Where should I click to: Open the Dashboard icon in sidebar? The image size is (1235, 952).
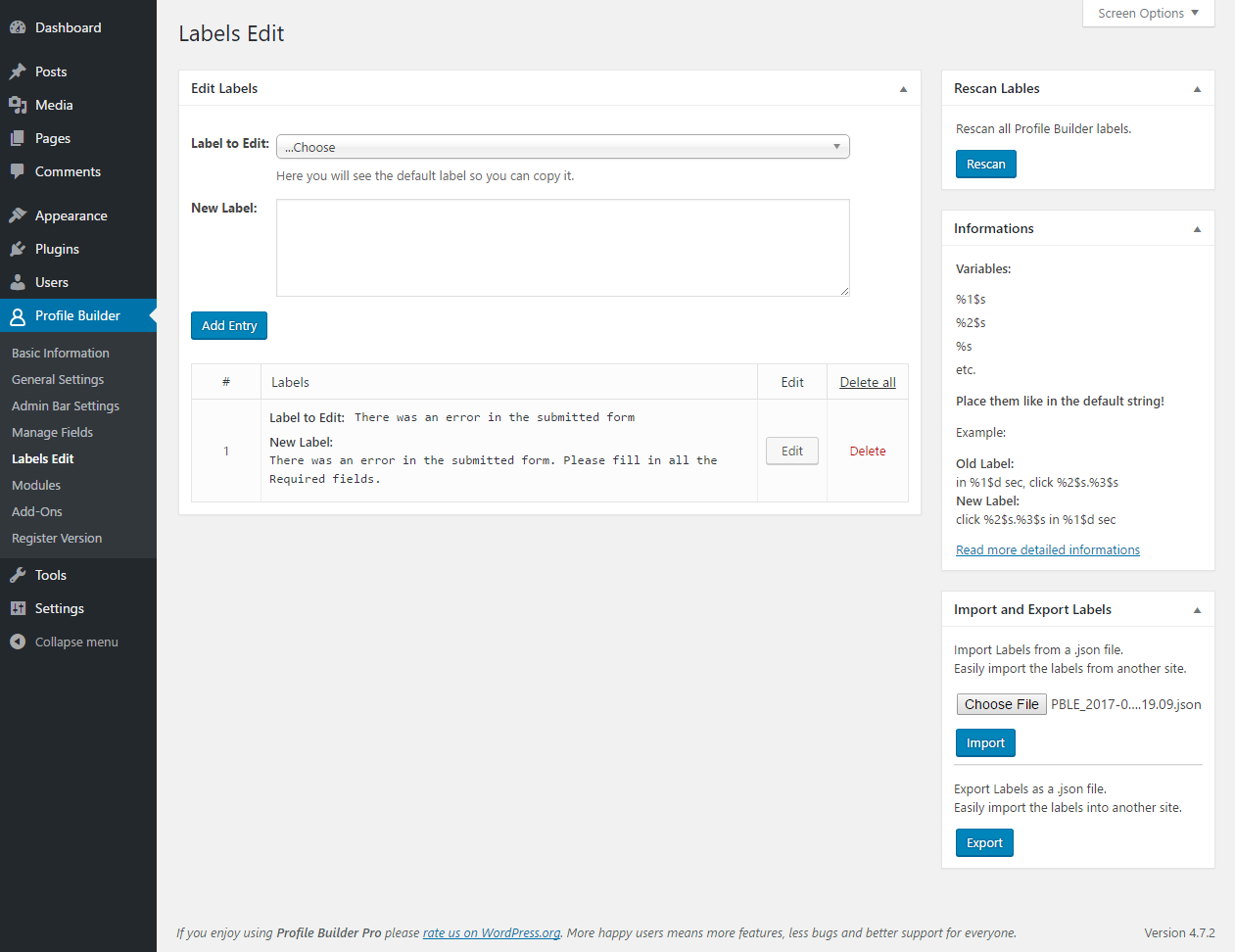coord(18,27)
